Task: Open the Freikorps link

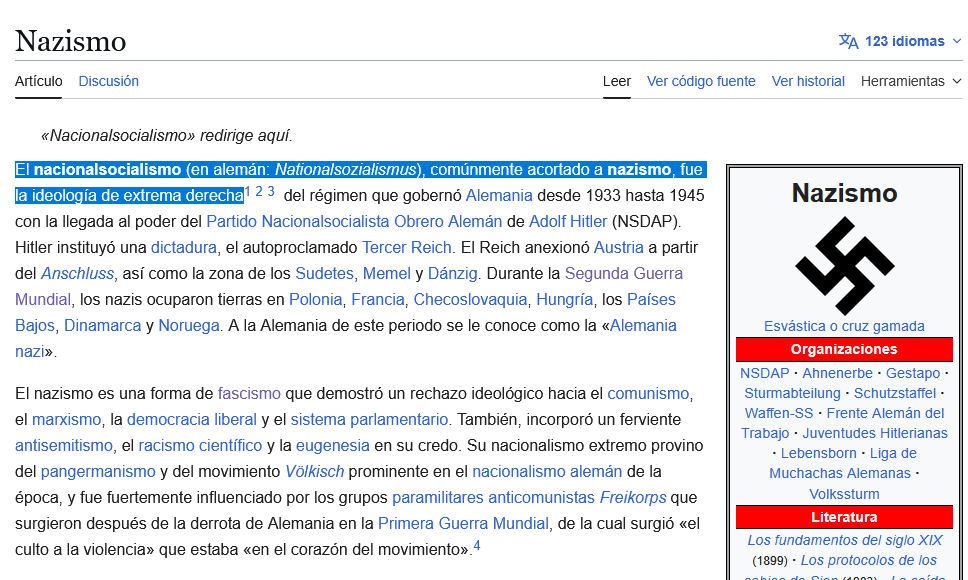Action: [x=633, y=497]
